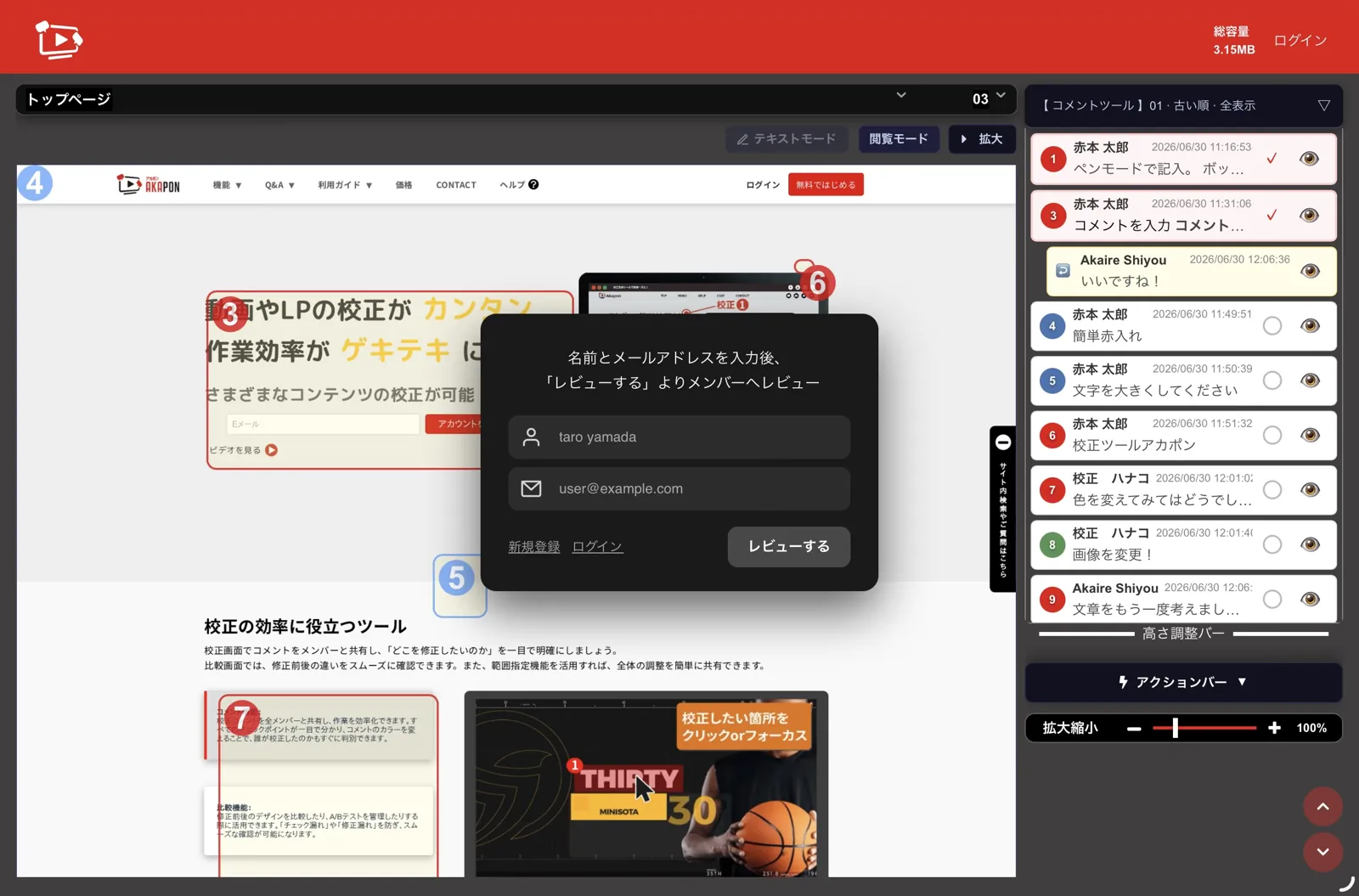This screenshot has width=1359, height=896.
Task: Click the blue 4 marker on the canvas
Action: 35,183
